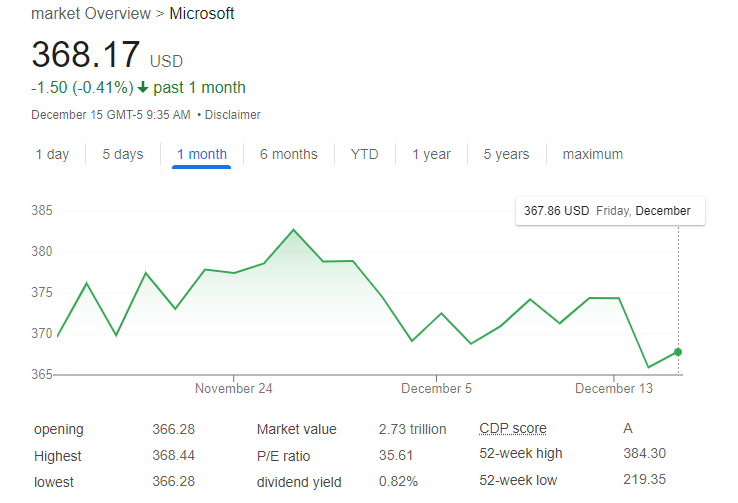Image resolution: width=738 pixels, height=503 pixels.
Task: Switch to the 1 year tab
Action: 431,154
